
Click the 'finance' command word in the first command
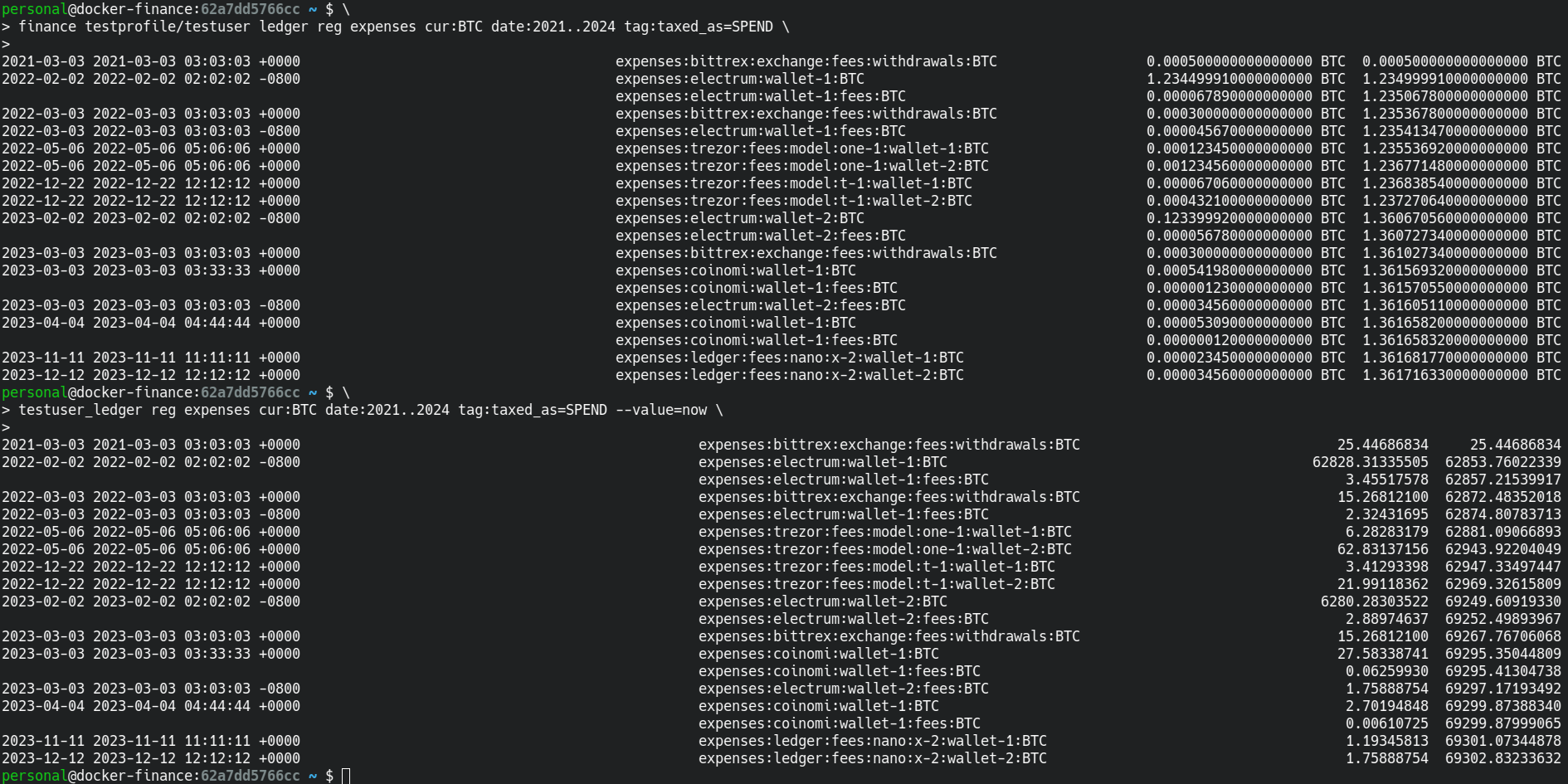pyautogui.click(x=47, y=27)
